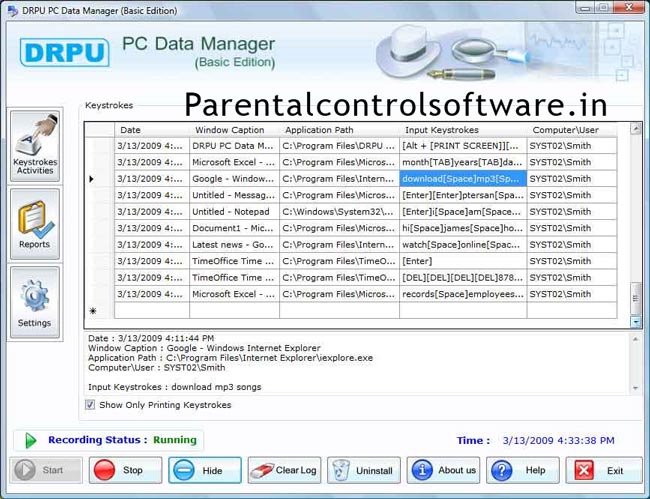This screenshot has height=499, width=650.
Task: Select highlighted 'download[Space]mp3[Sp...' cell
Action: click(463, 179)
